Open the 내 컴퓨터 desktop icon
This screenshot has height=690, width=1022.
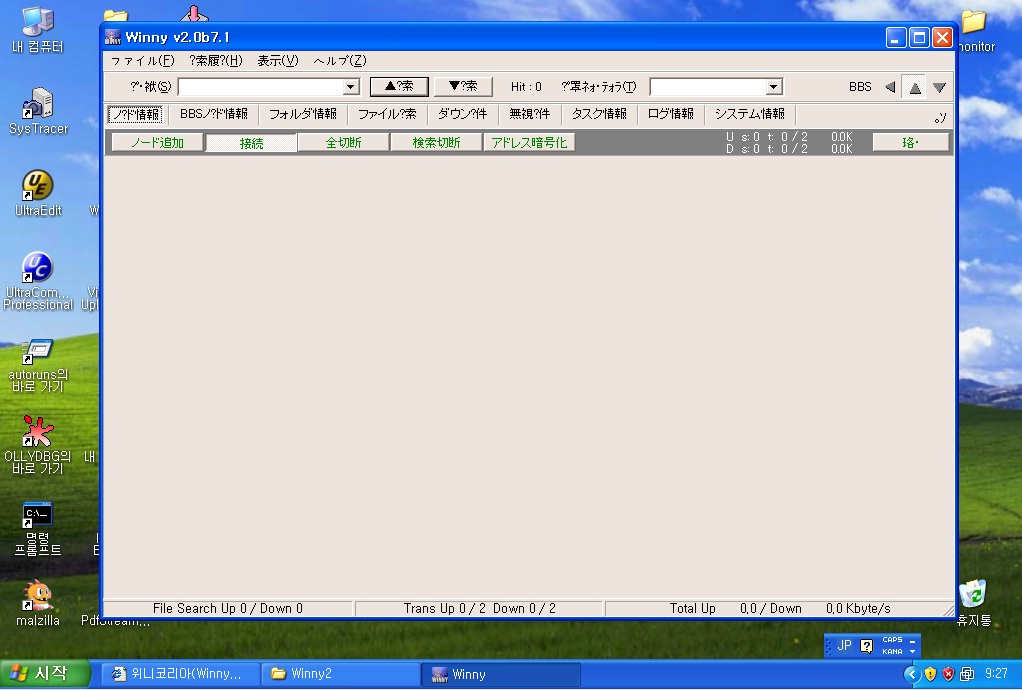(x=38, y=29)
